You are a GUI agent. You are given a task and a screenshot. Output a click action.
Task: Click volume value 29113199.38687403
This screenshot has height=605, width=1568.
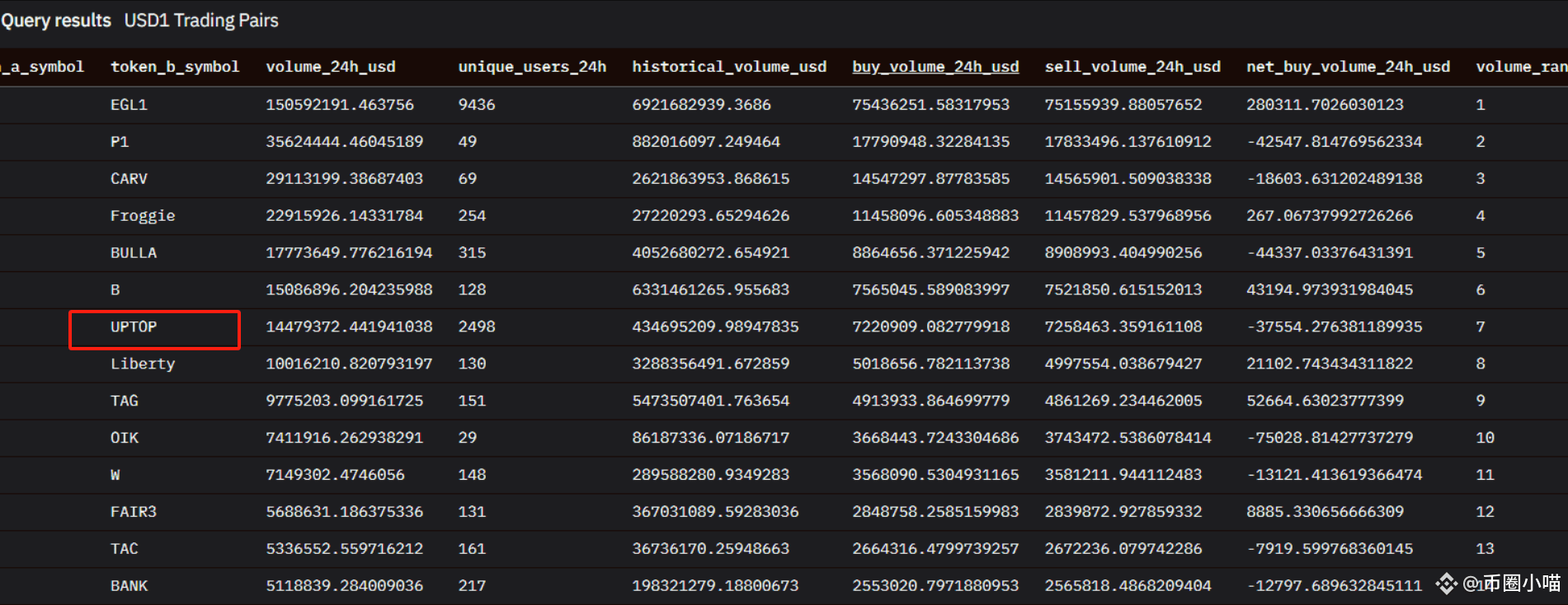pos(344,179)
